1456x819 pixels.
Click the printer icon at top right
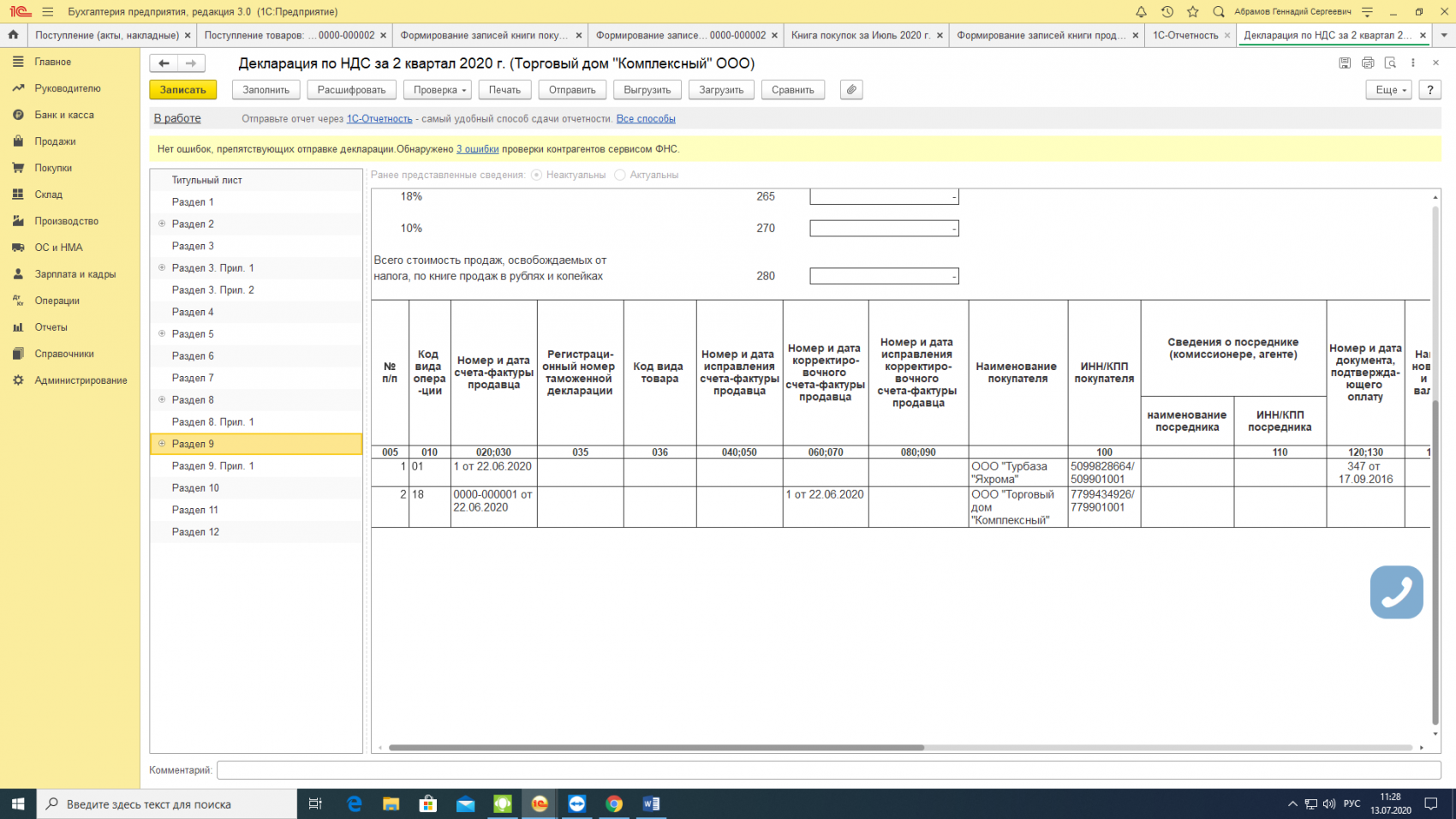[1368, 63]
